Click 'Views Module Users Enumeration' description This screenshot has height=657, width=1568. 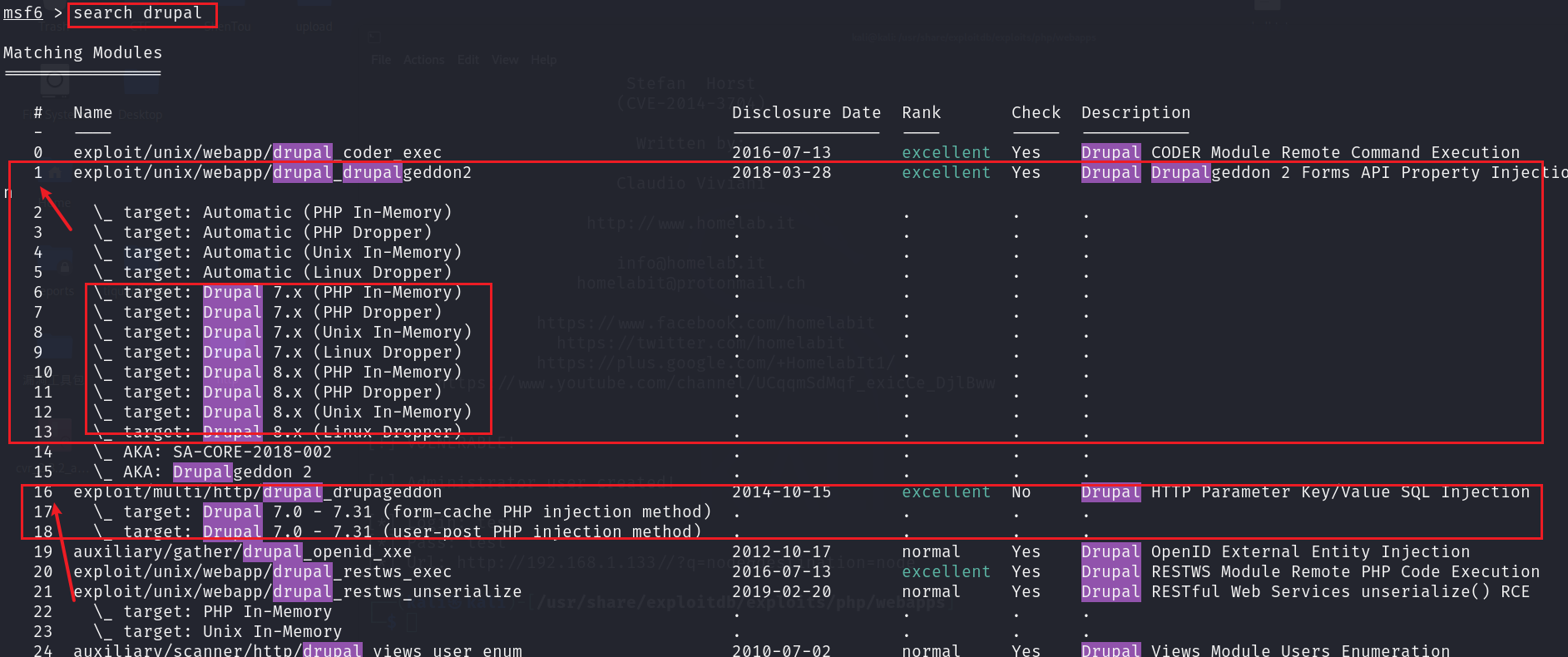click(x=1301, y=650)
